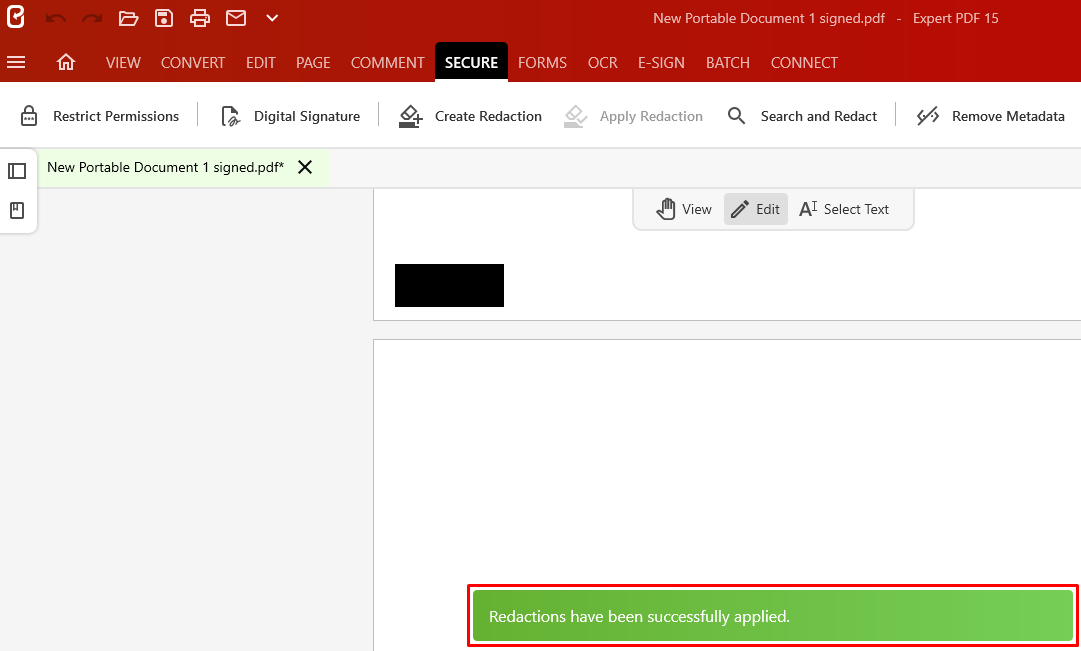
Task: Click the Apply Redaction icon
Action: pos(575,116)
